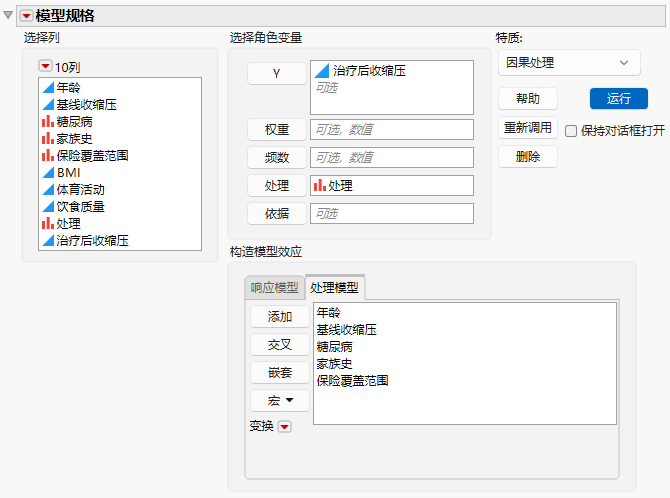Select 治疗后收缩压 in the Y role box

(x=369, y=71)
